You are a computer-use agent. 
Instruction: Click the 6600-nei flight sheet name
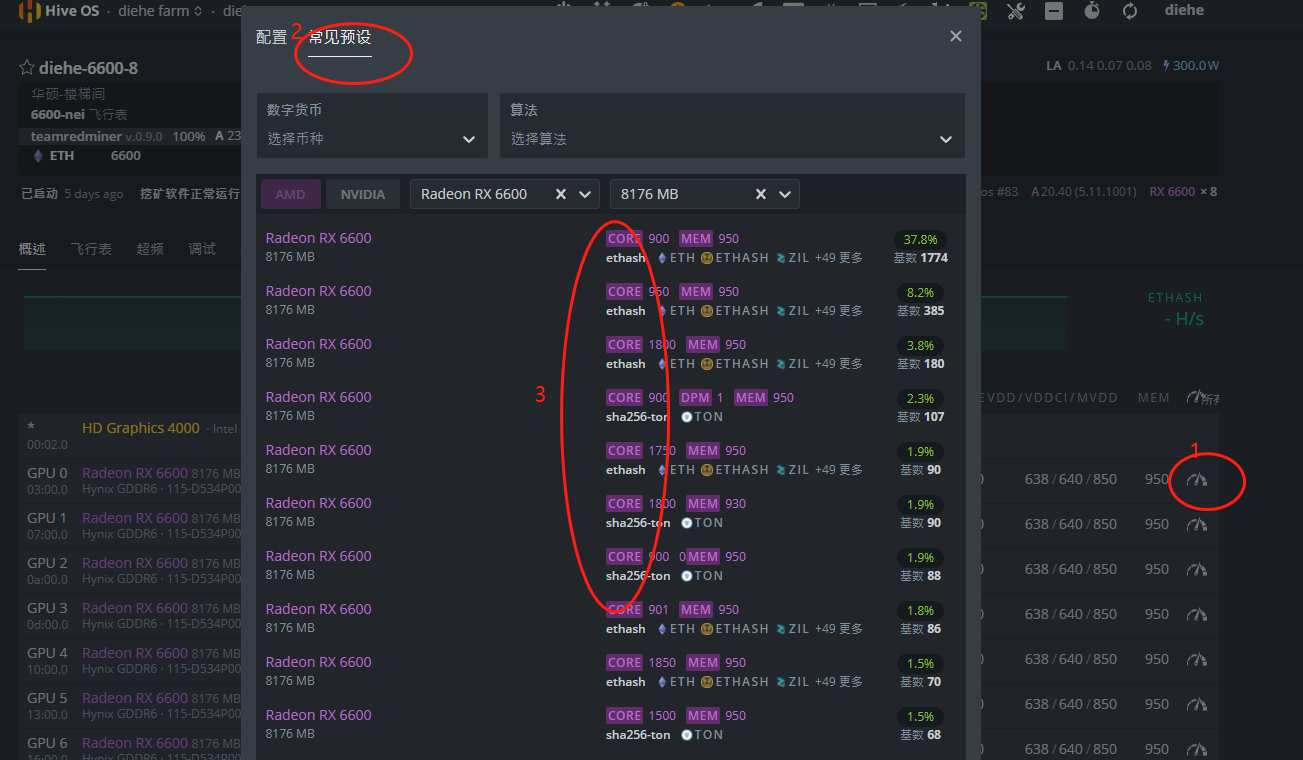[57, 115]
